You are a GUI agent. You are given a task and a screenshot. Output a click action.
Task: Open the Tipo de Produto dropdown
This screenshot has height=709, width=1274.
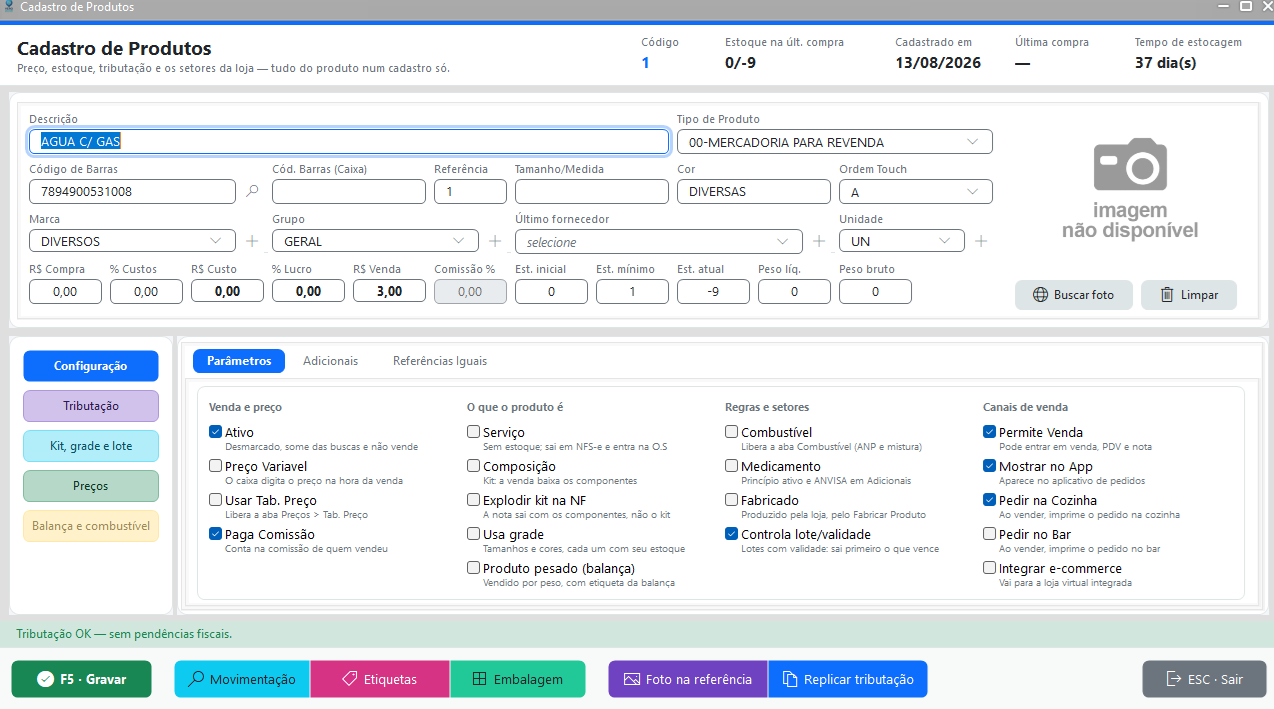pyautogui.click(x=835, y=142)
